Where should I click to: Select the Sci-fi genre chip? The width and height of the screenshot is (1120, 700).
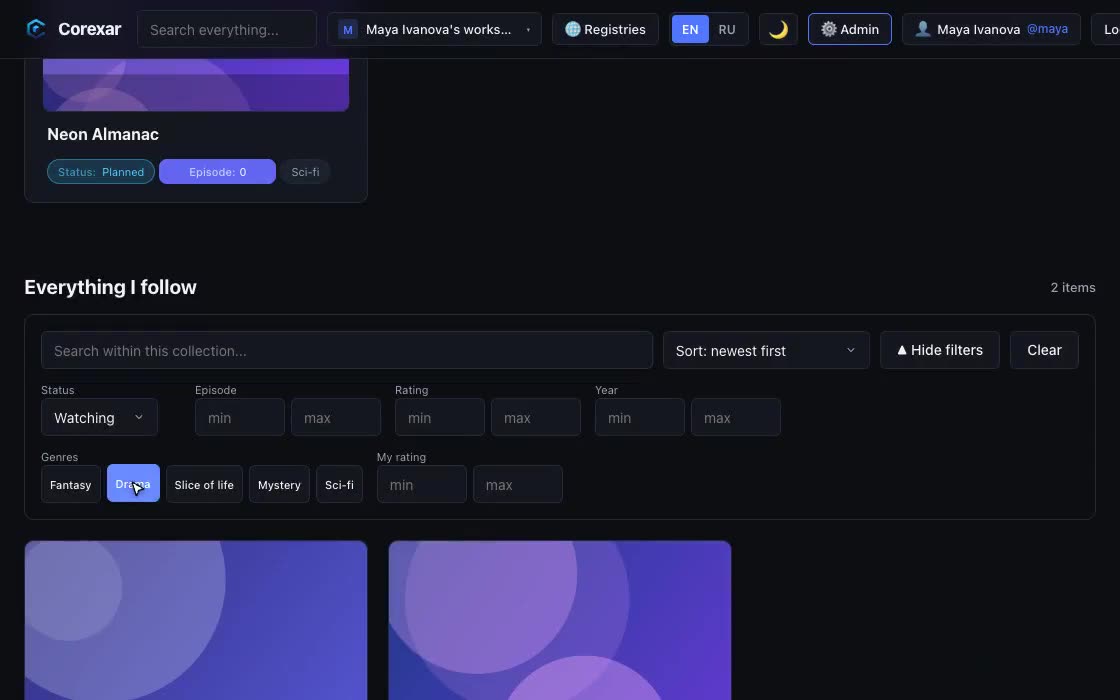tap(339, 484)
